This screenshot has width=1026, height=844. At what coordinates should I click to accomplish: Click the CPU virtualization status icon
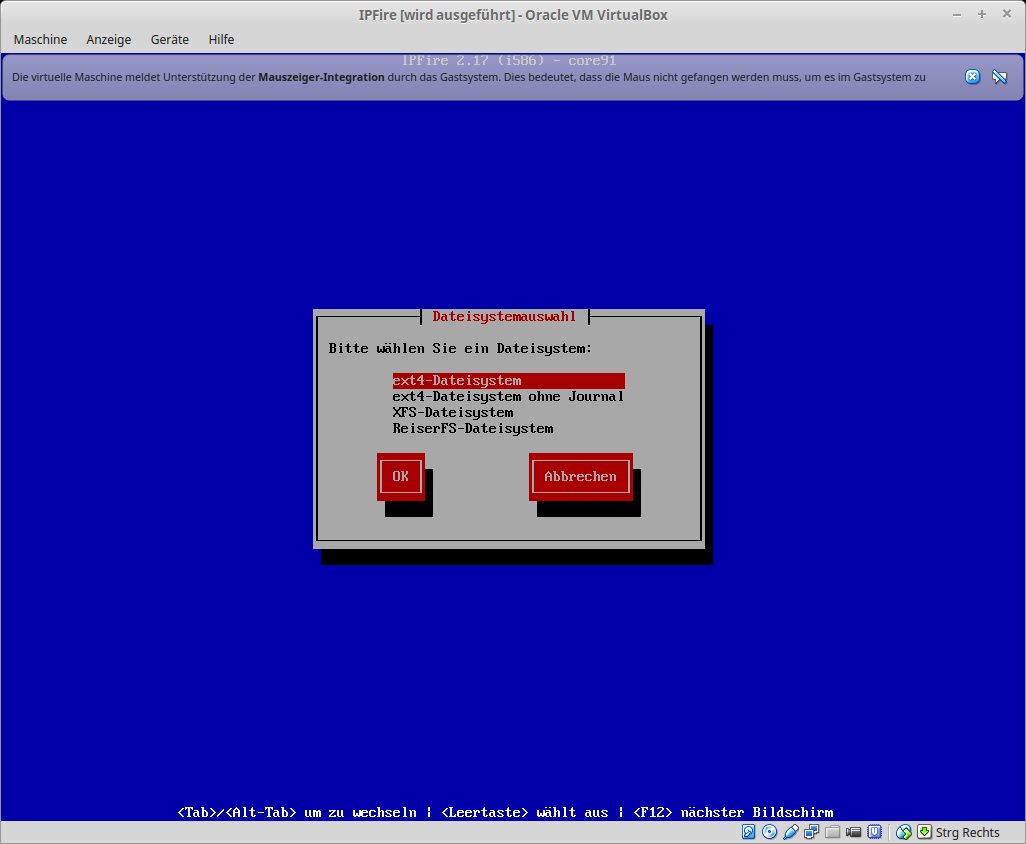[x=874, y=832]
